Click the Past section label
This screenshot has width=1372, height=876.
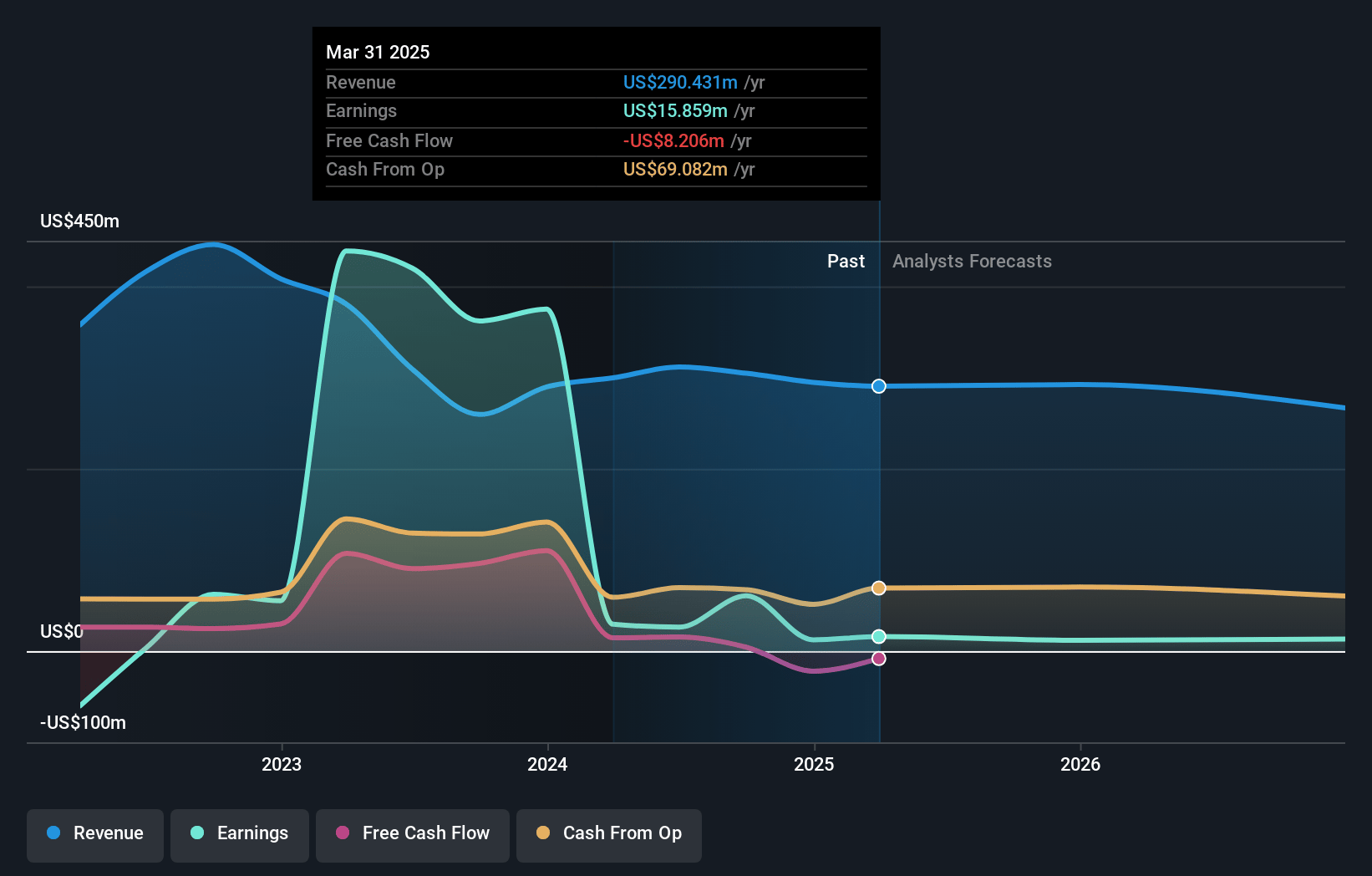coord(846,262)
